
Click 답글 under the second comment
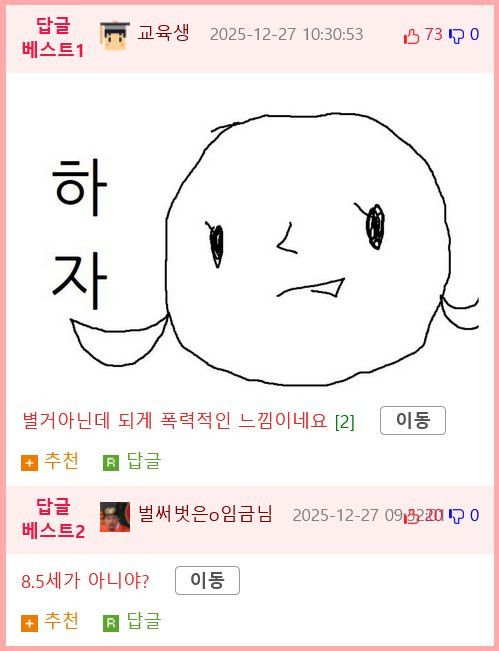[144, 621]
